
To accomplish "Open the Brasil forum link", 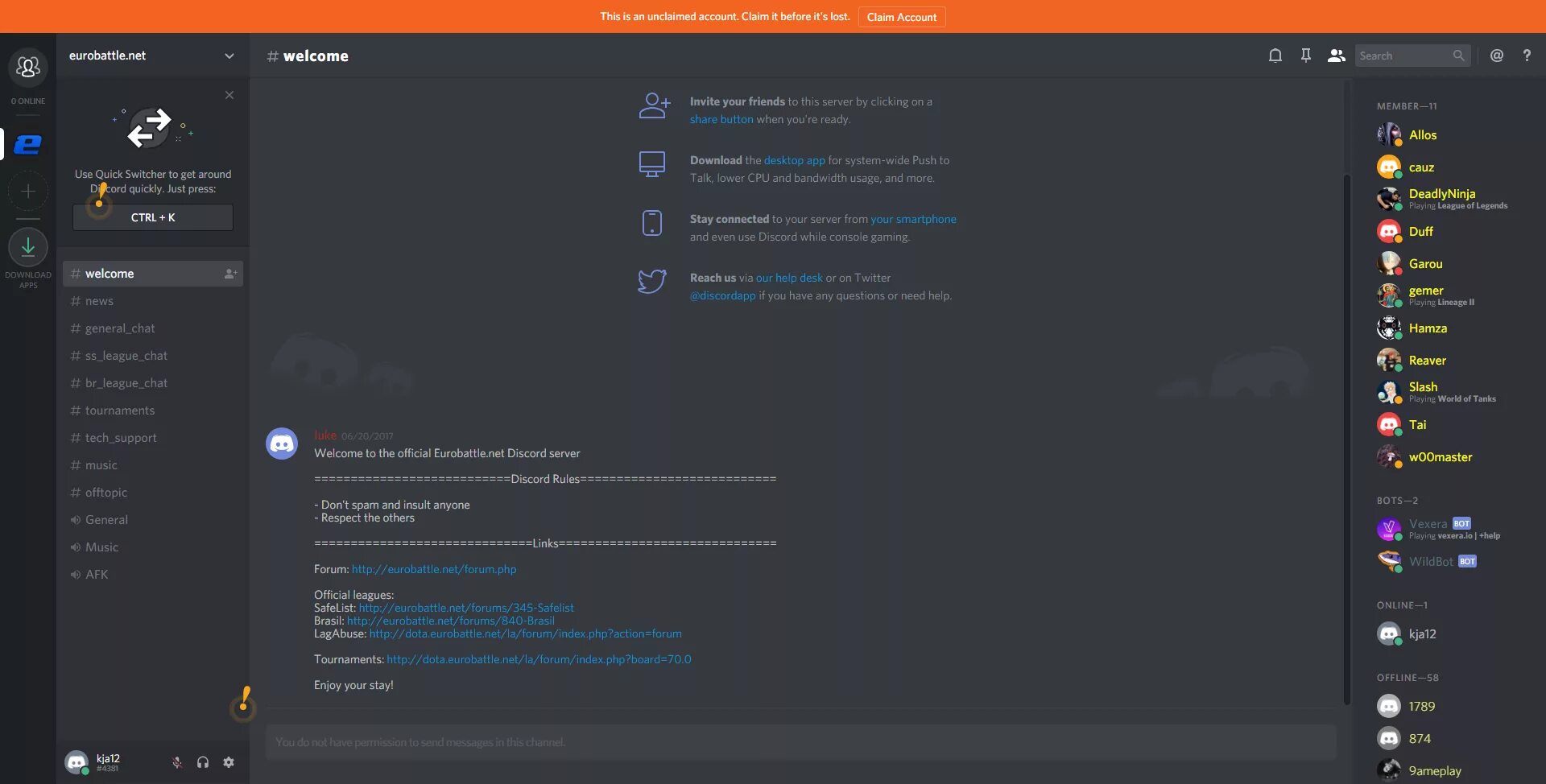I will 451,621.
